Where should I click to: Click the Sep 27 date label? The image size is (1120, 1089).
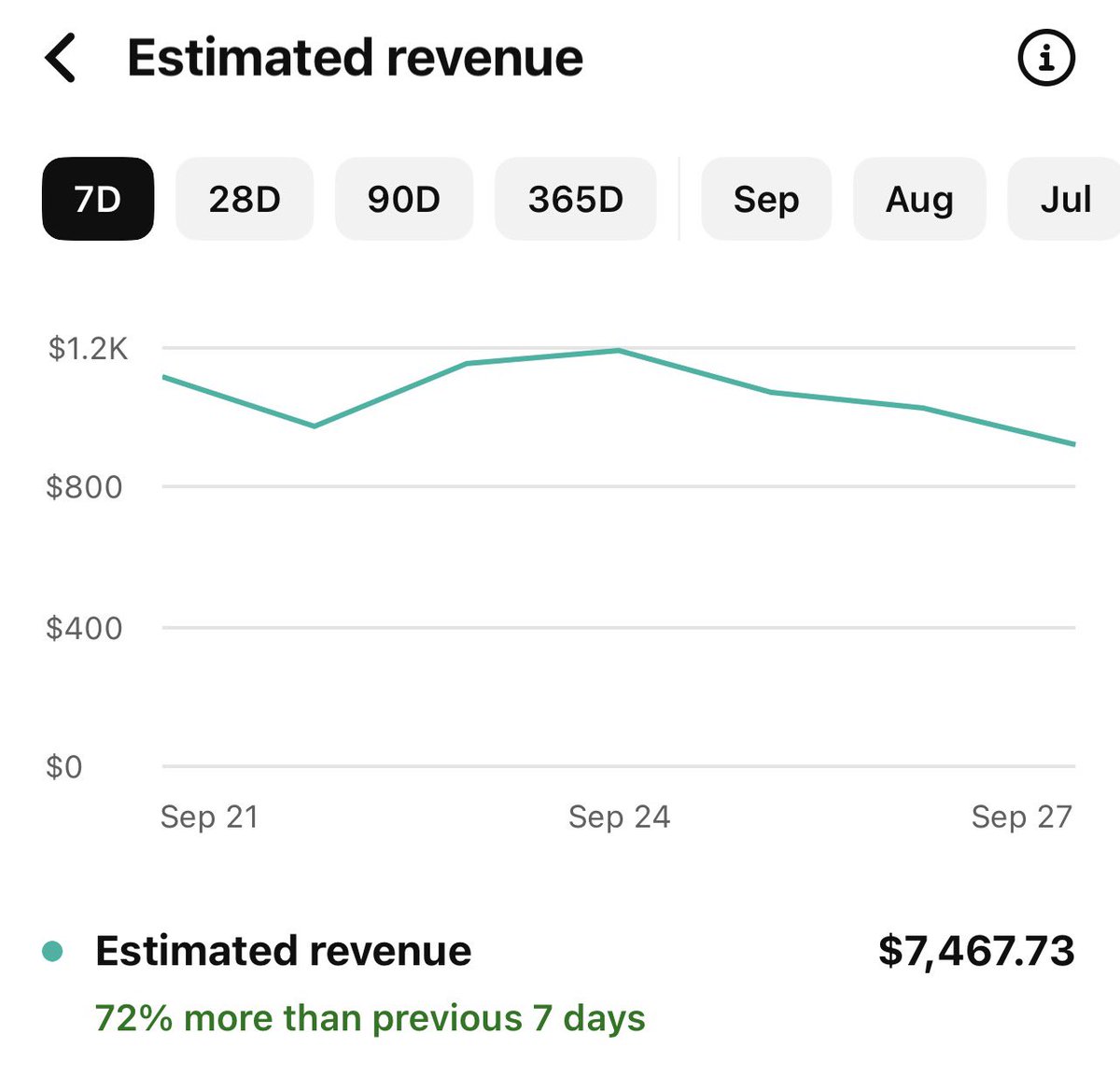click(x=1022, y=817)
